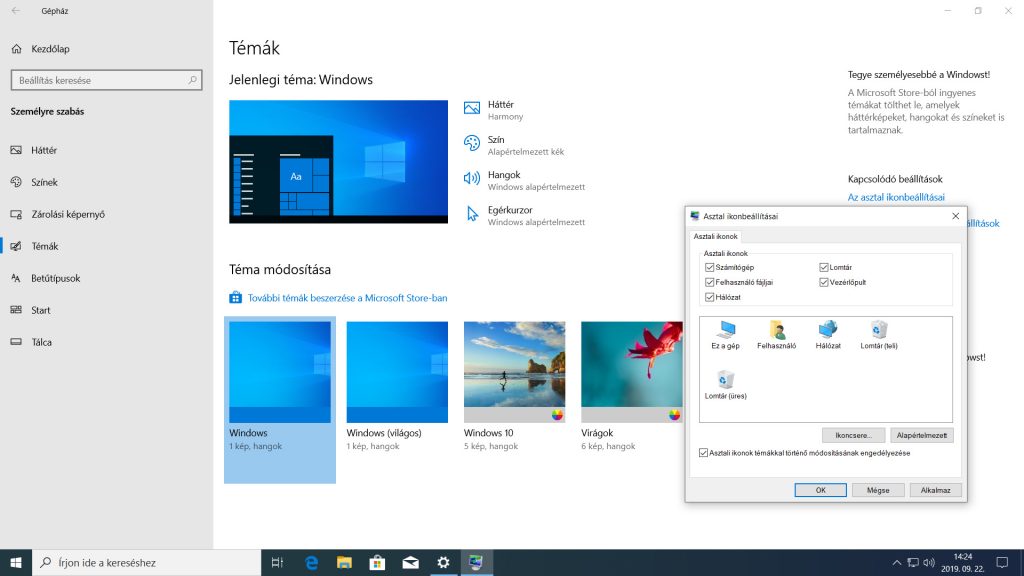
Task: Open Task View on the taskbar
Action: tap(278, 562)
